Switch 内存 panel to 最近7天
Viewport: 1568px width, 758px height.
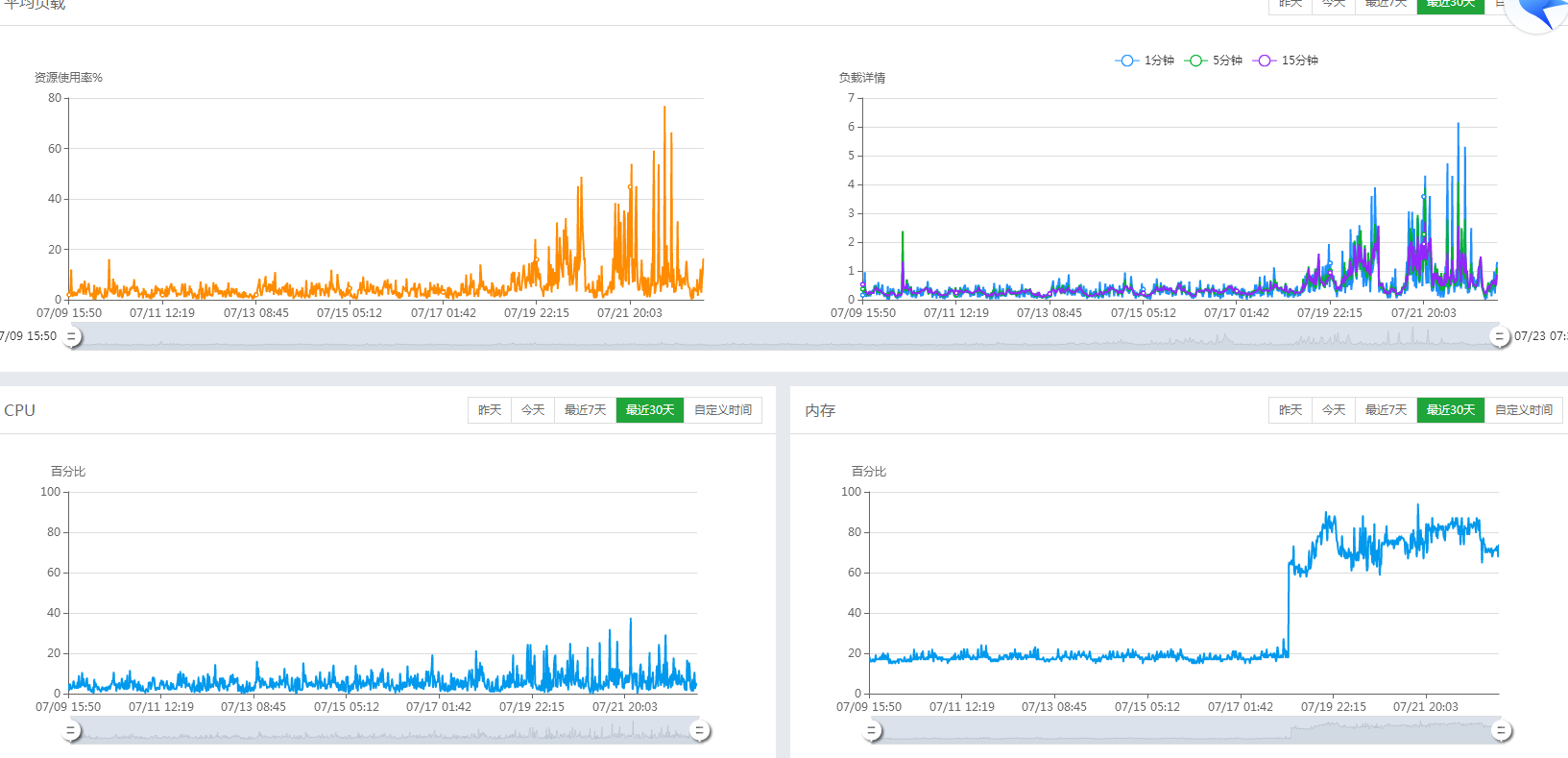pyautogui.click(x=1387, y=410)
